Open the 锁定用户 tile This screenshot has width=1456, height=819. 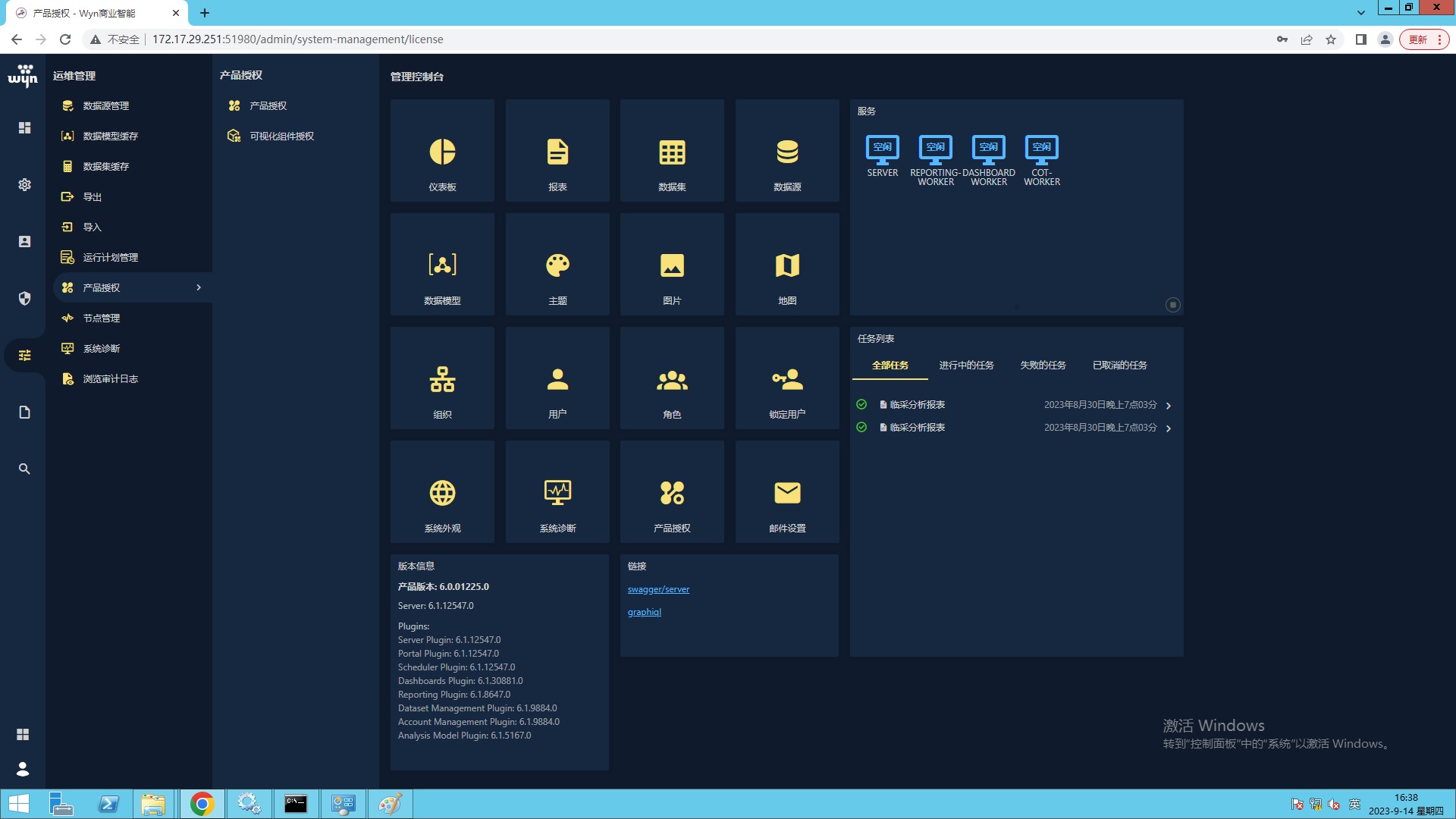point(787,379)
